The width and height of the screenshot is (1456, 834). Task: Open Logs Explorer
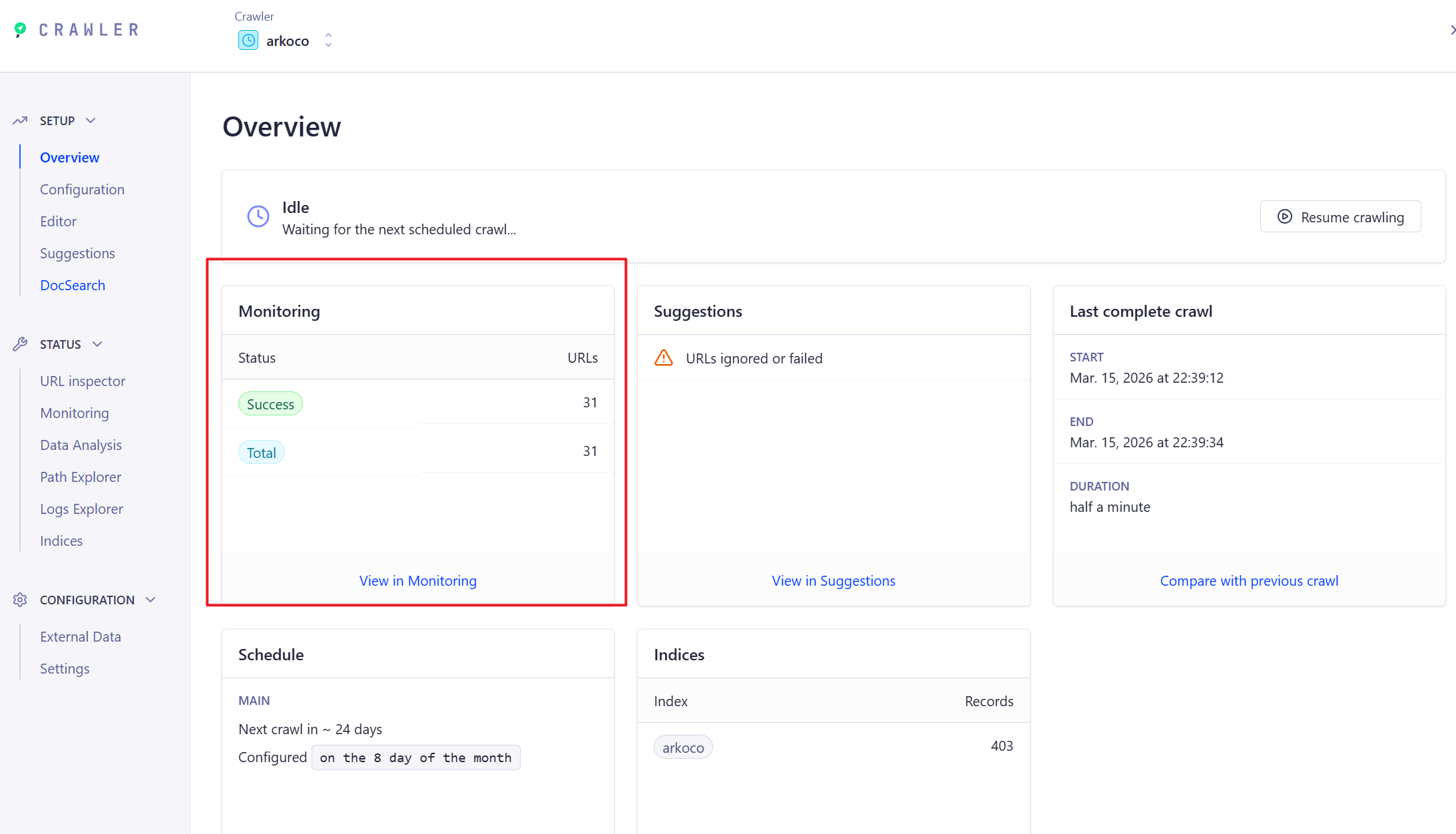click(x=81, y=509)
